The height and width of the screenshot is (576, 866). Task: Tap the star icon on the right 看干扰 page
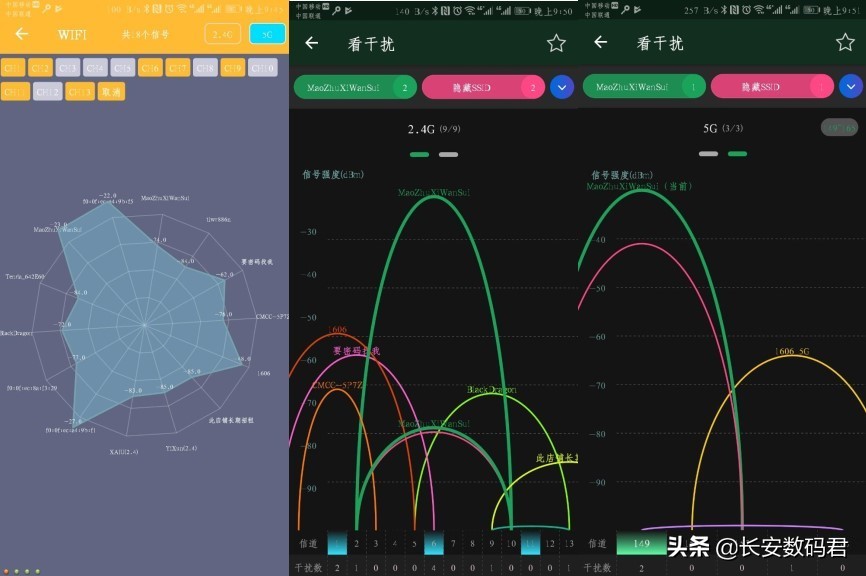point(845,43)
